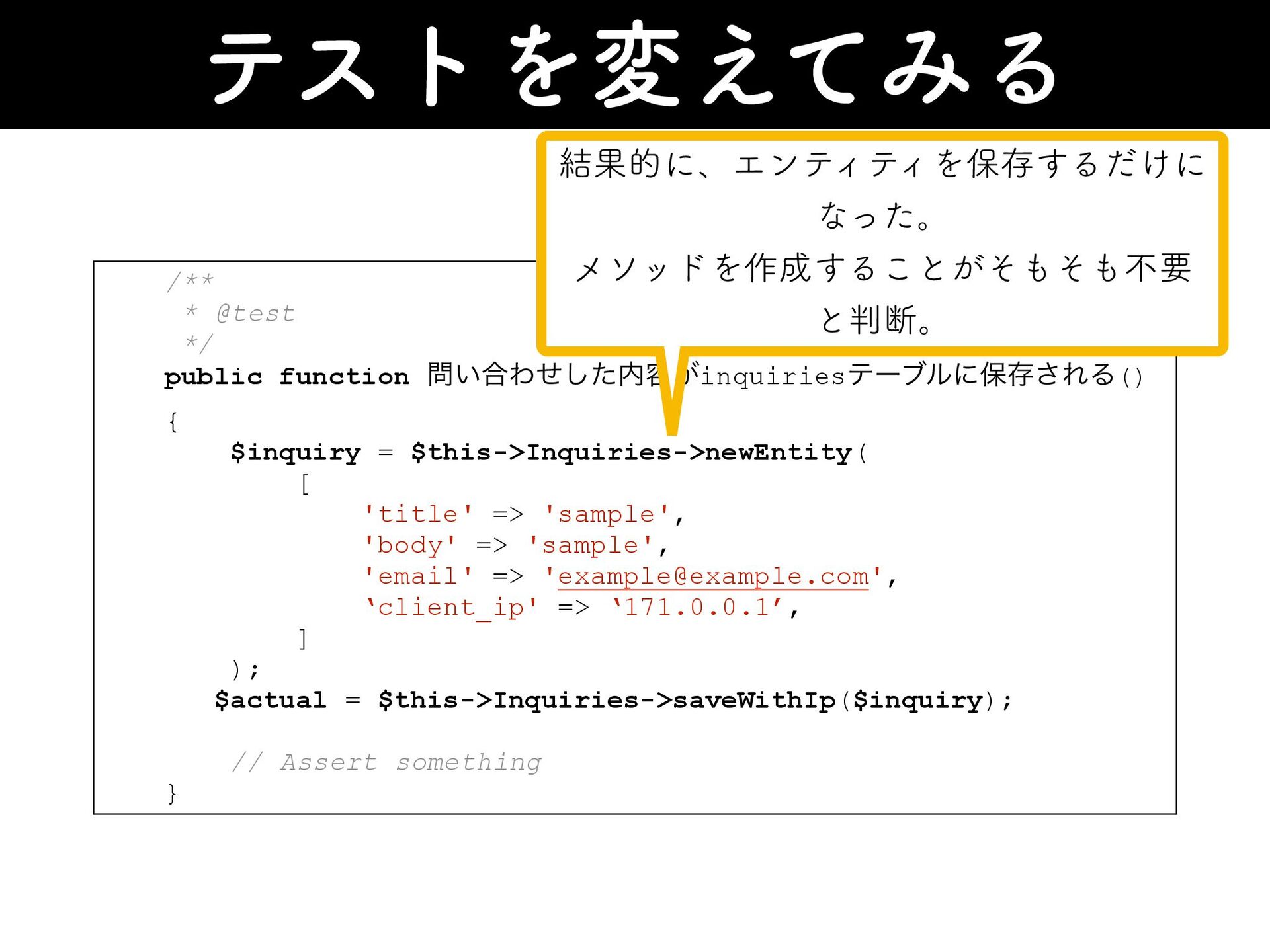The image size is (1270, 952).
Task: Click the 'client_ip' array key
Action: tap(450, 607)
